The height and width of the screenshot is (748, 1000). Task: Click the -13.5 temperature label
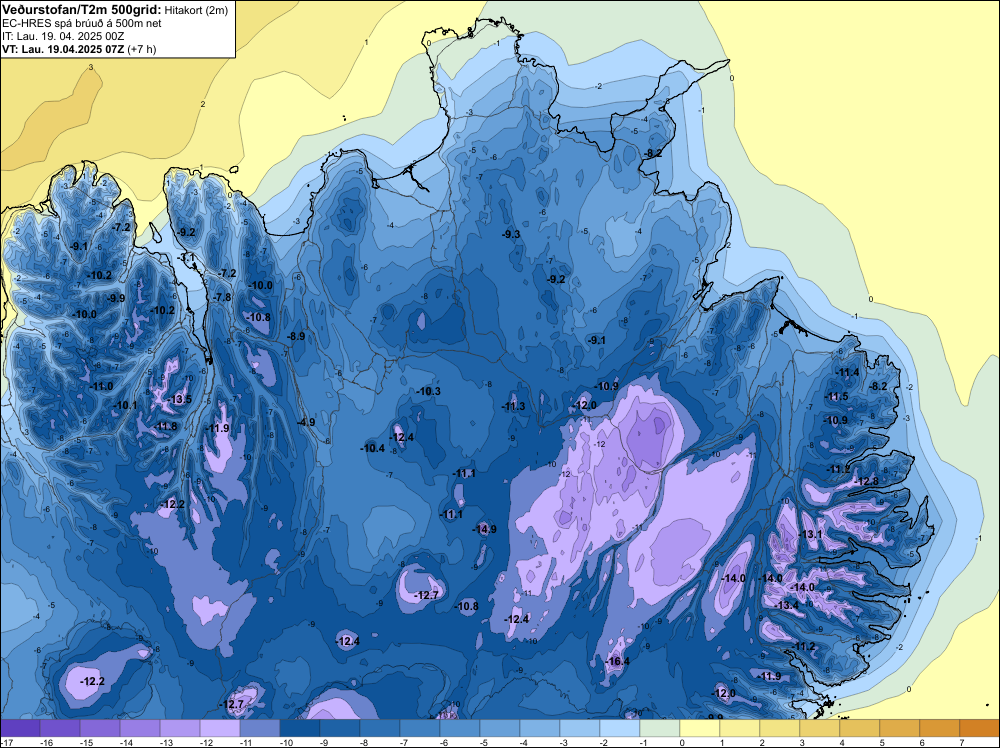pyautogui.click(x=179, y=399)
